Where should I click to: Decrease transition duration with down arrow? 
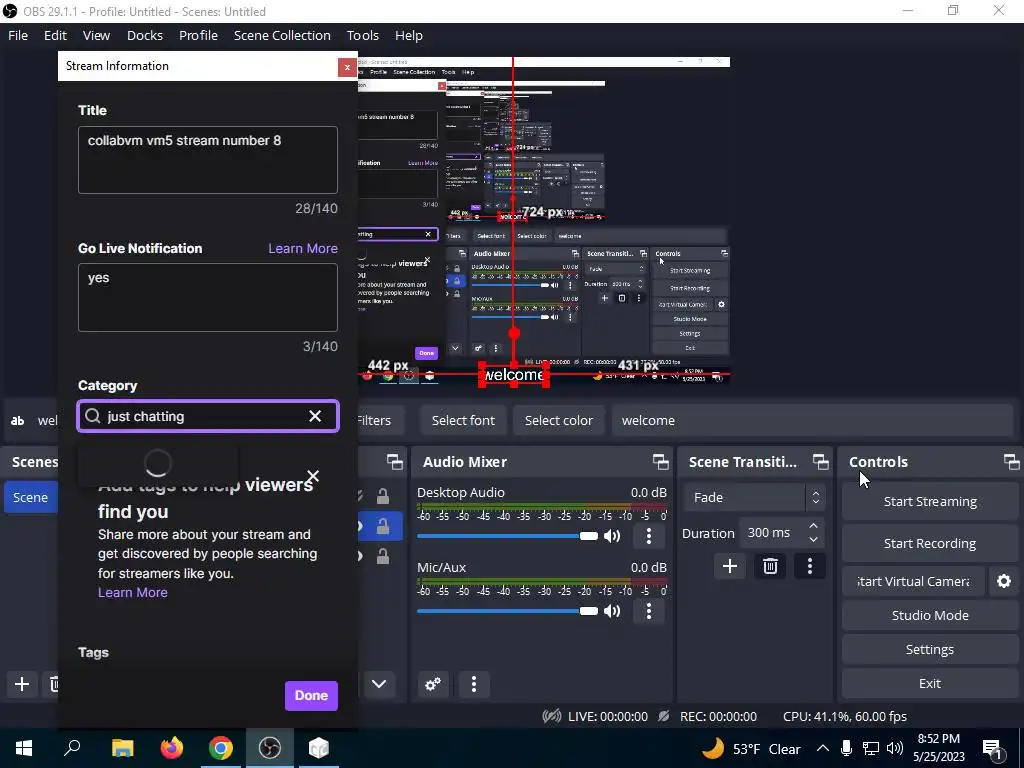pyautogui.click(x=813, y=539)
